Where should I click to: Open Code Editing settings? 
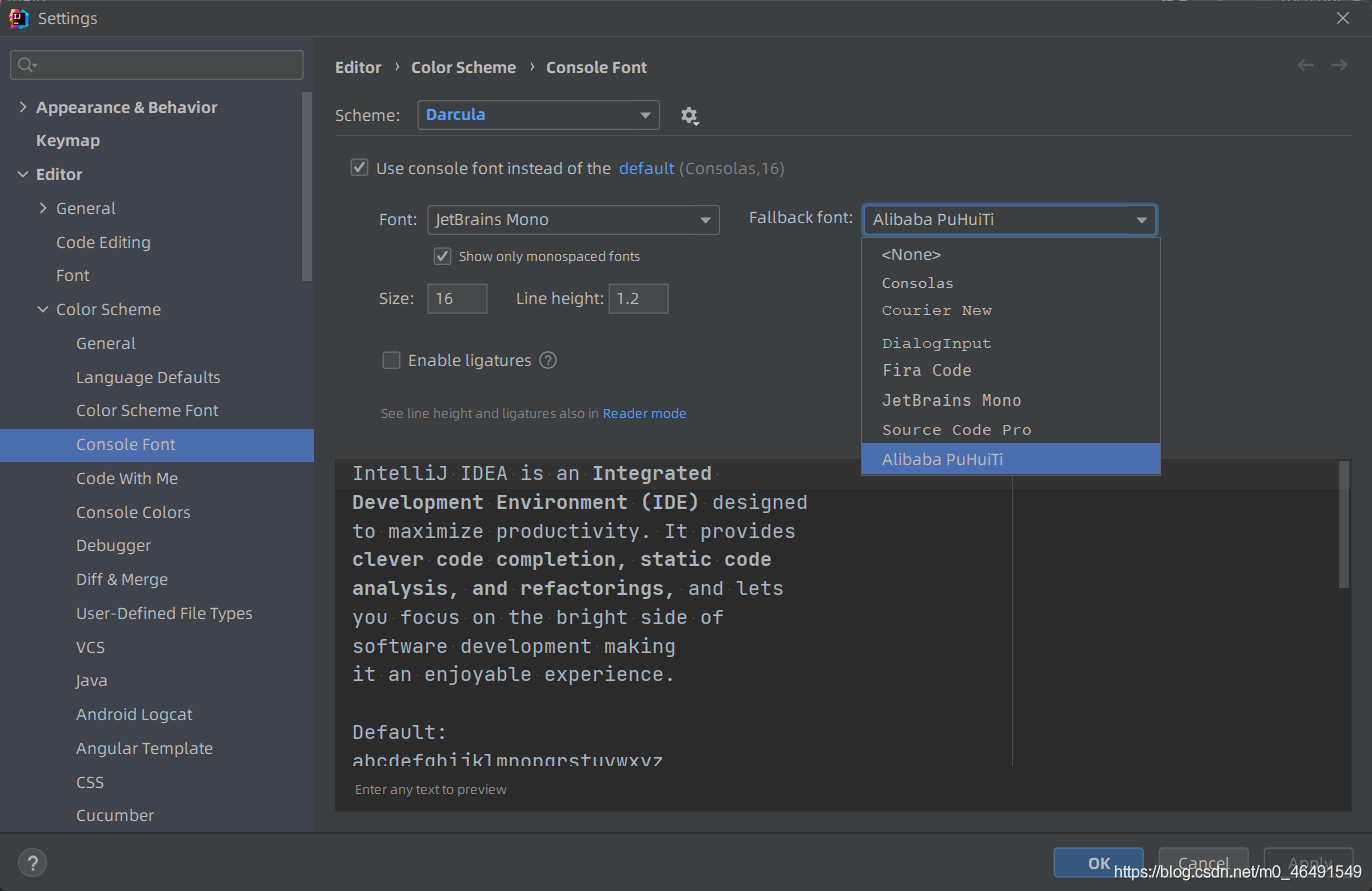point(103,242)
